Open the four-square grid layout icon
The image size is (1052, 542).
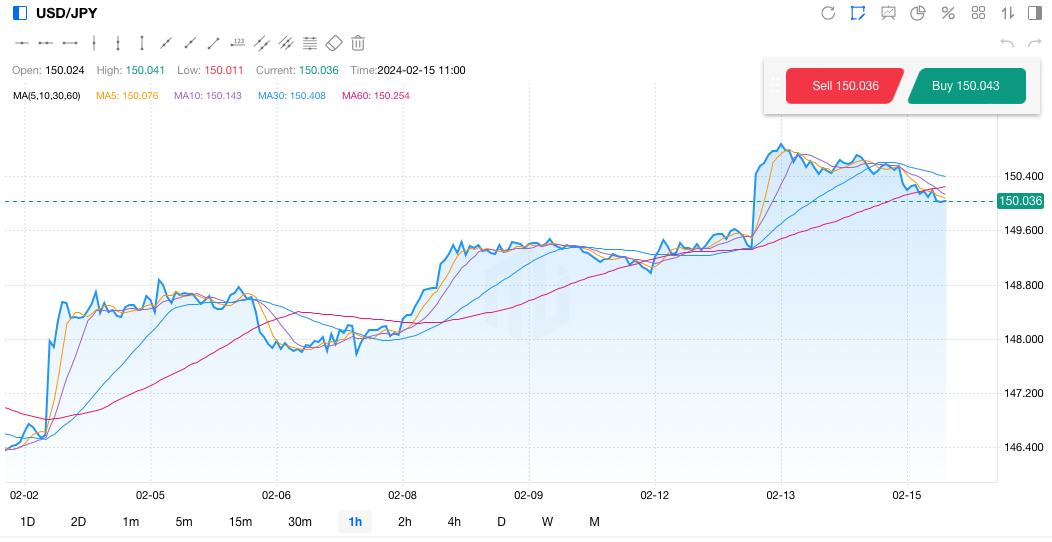click(978, 13)
